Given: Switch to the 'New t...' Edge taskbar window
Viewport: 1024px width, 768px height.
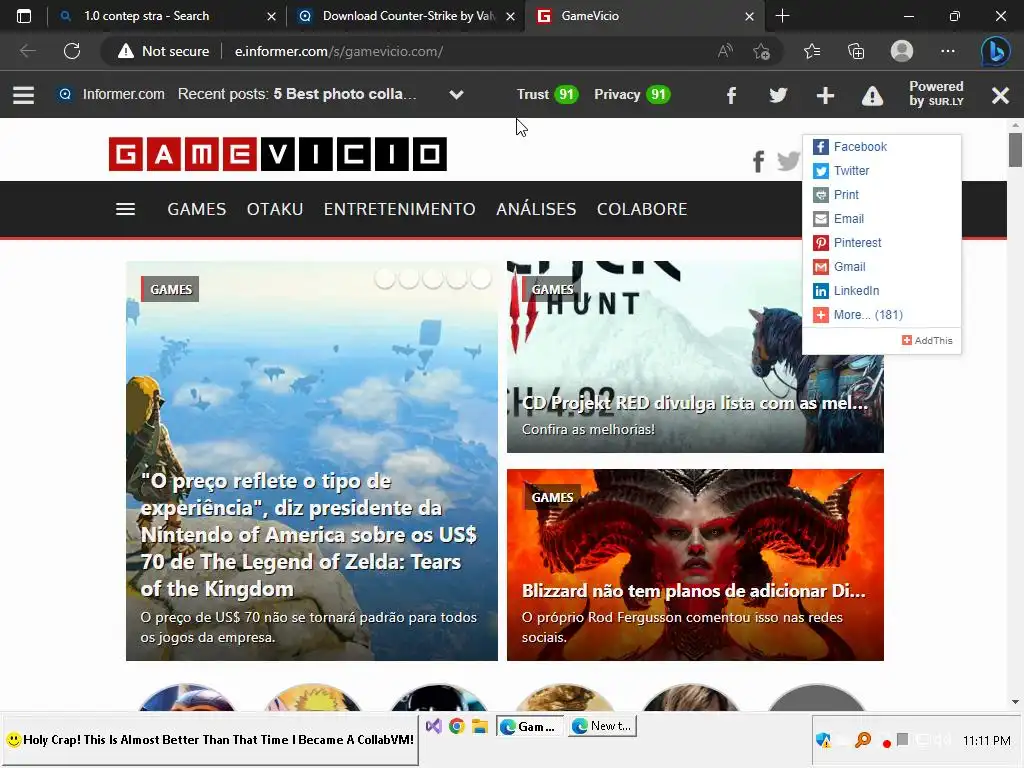Looking at the screenshot, I should click(x=602, y=726).
